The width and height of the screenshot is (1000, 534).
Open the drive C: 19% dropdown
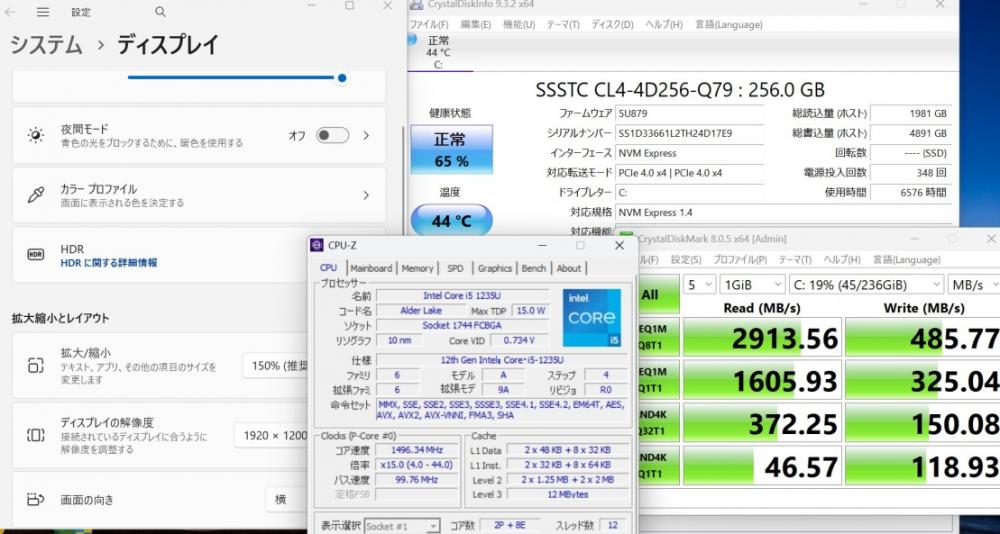(866, 285)
